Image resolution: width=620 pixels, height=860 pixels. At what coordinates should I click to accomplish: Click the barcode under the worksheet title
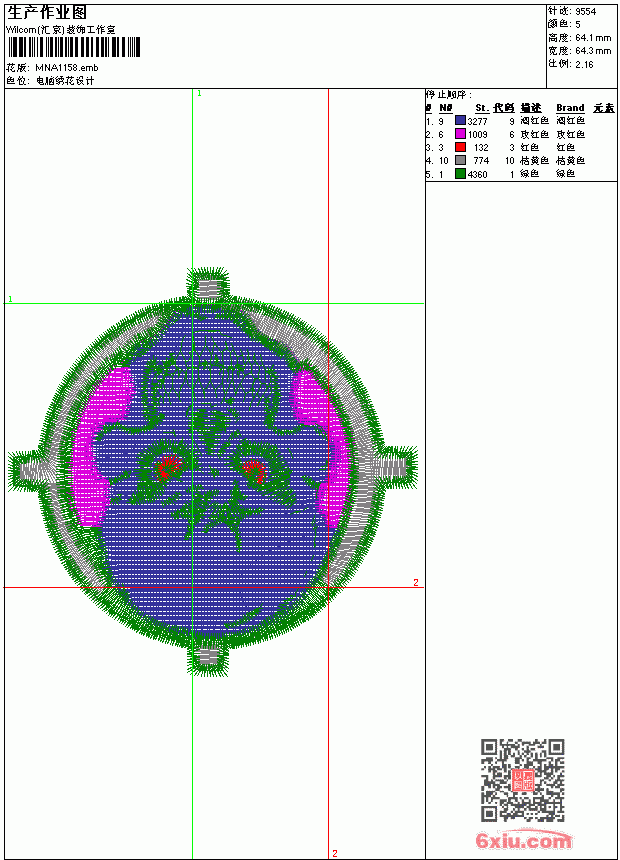tap(74, 47)
